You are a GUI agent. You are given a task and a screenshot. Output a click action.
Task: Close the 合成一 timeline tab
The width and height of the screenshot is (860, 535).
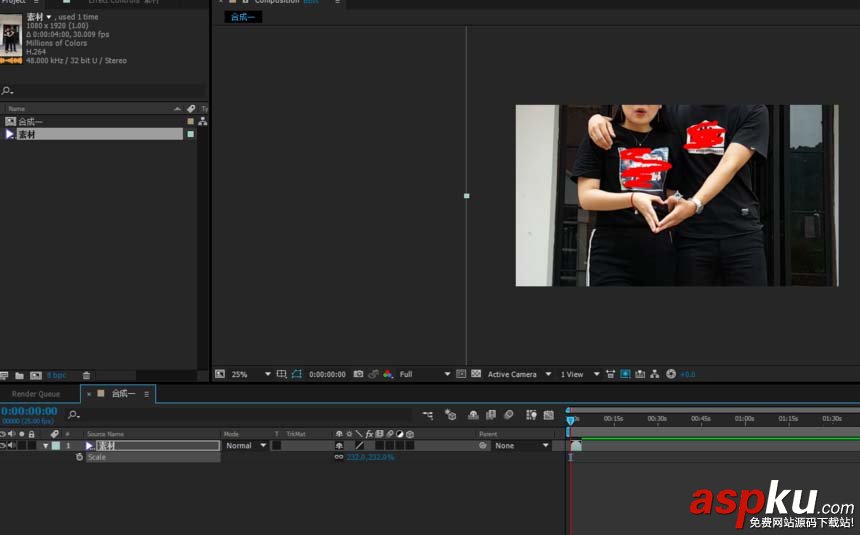click(89, 394)
